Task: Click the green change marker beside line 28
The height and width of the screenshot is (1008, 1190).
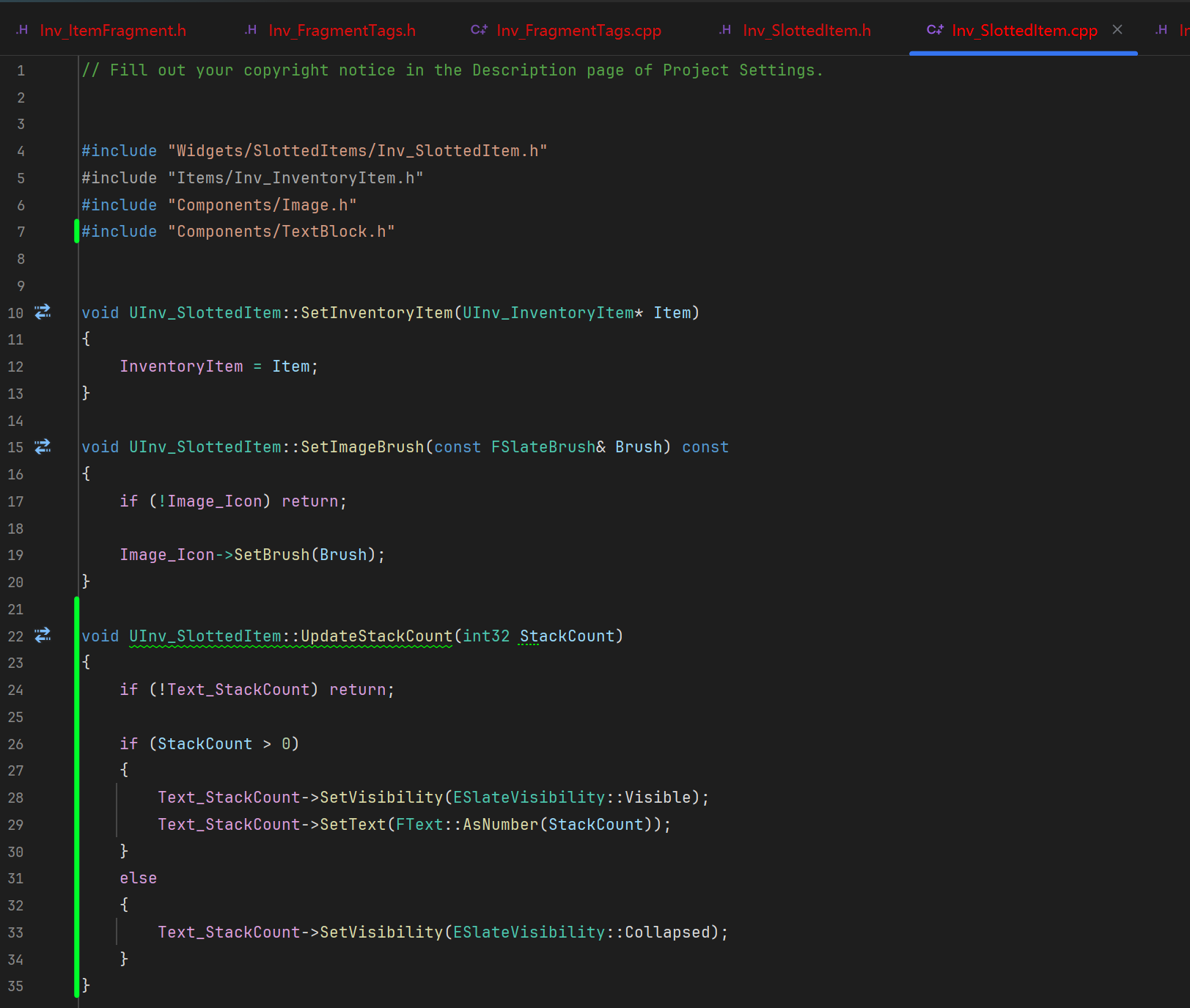Action: tap(76, 798)
